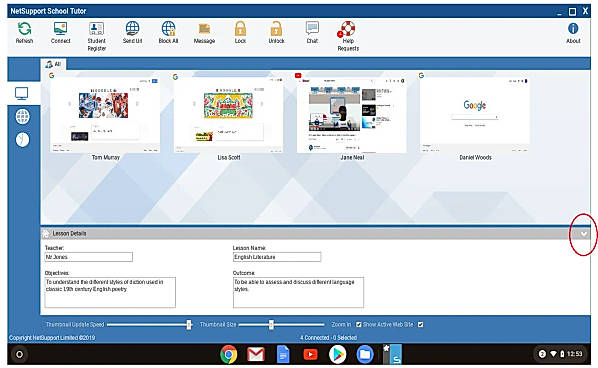Screen dimensions: 598x368
Task: Open the web view globe sidebar icon
Action: click(23, 116)
